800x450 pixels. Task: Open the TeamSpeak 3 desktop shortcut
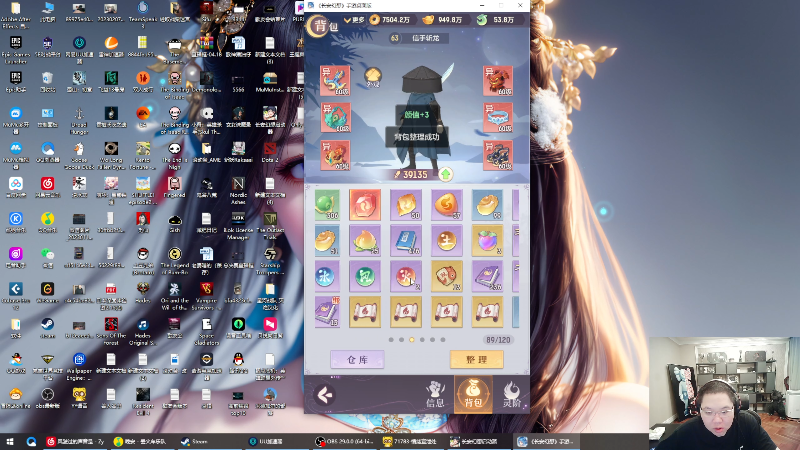(143, 14)
